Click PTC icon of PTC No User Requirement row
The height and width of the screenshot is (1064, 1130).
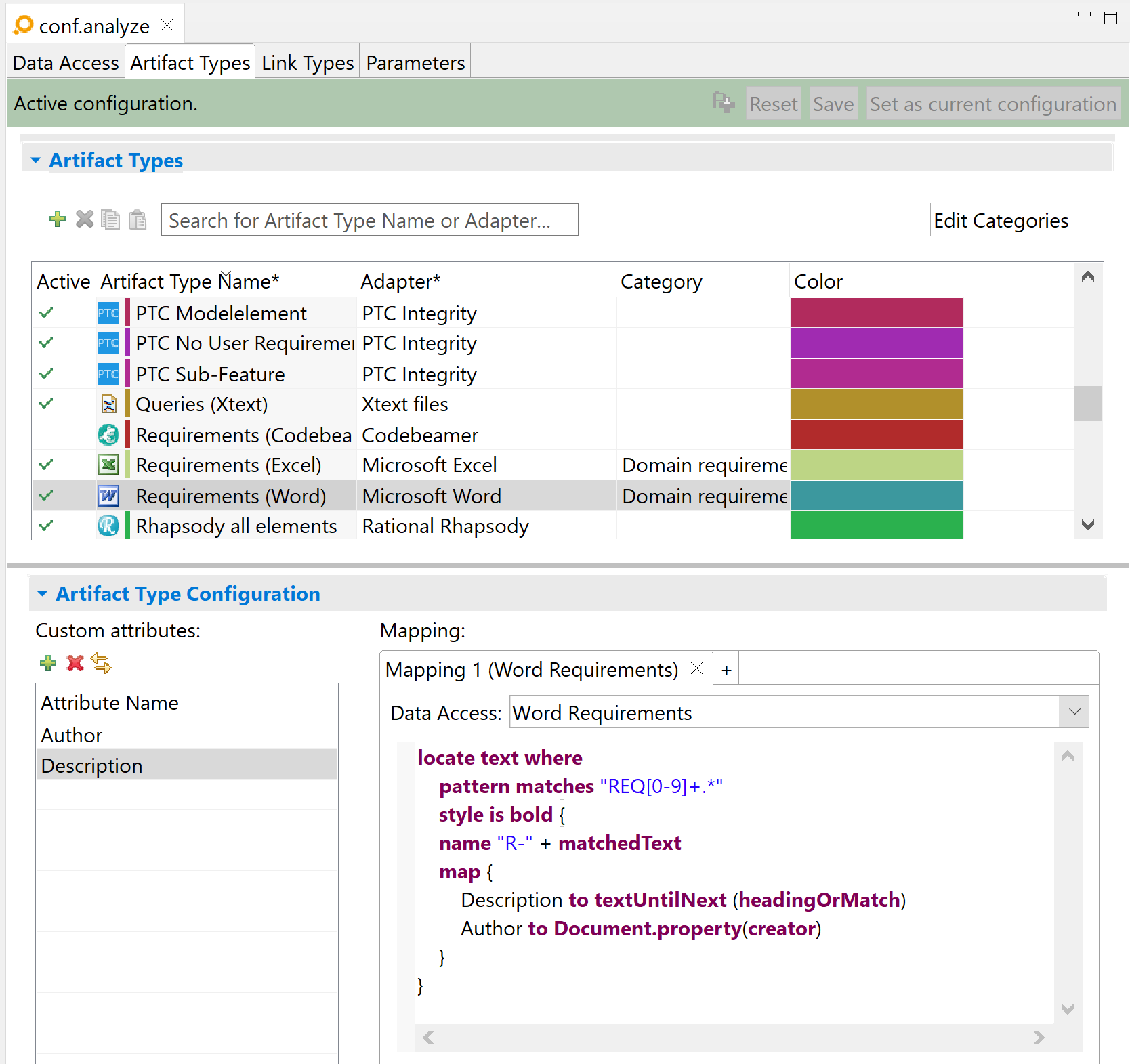pyautogui.click(x=108, y=343)
